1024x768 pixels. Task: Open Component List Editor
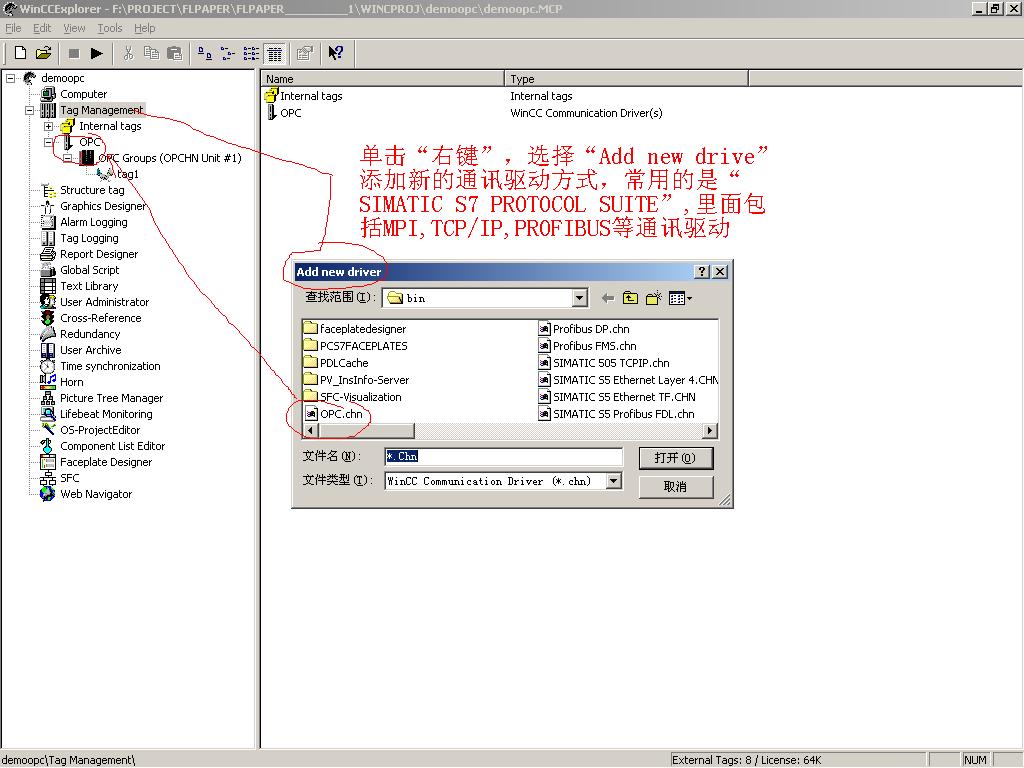tap(112, 446)
